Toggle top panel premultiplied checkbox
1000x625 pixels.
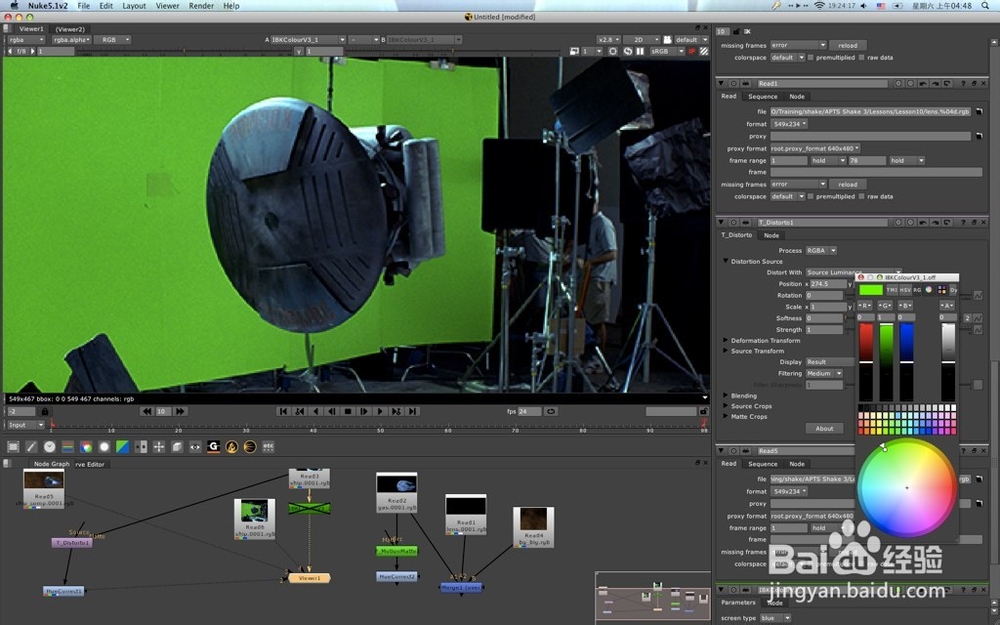pos(811,57)
